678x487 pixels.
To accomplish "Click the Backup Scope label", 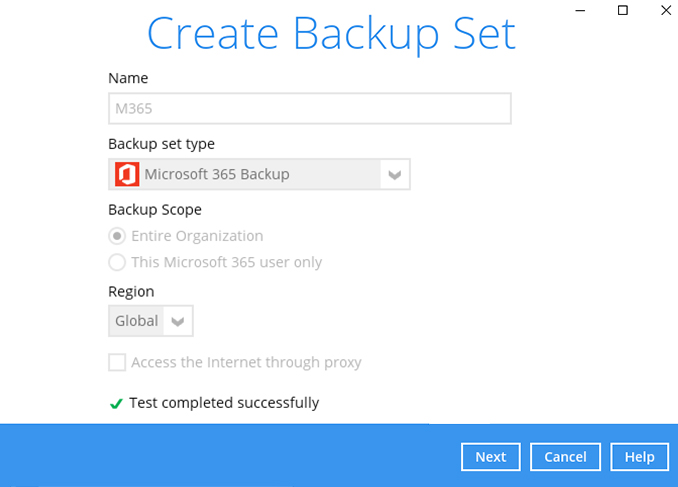I will 155,210.
